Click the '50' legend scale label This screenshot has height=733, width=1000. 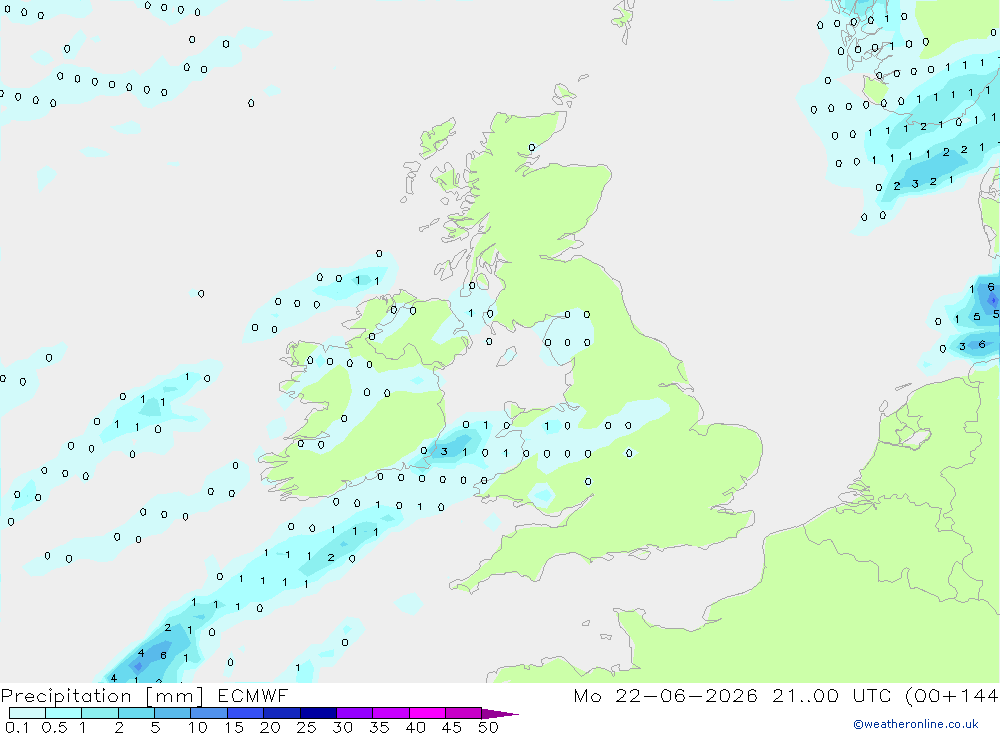click(488, 727)
